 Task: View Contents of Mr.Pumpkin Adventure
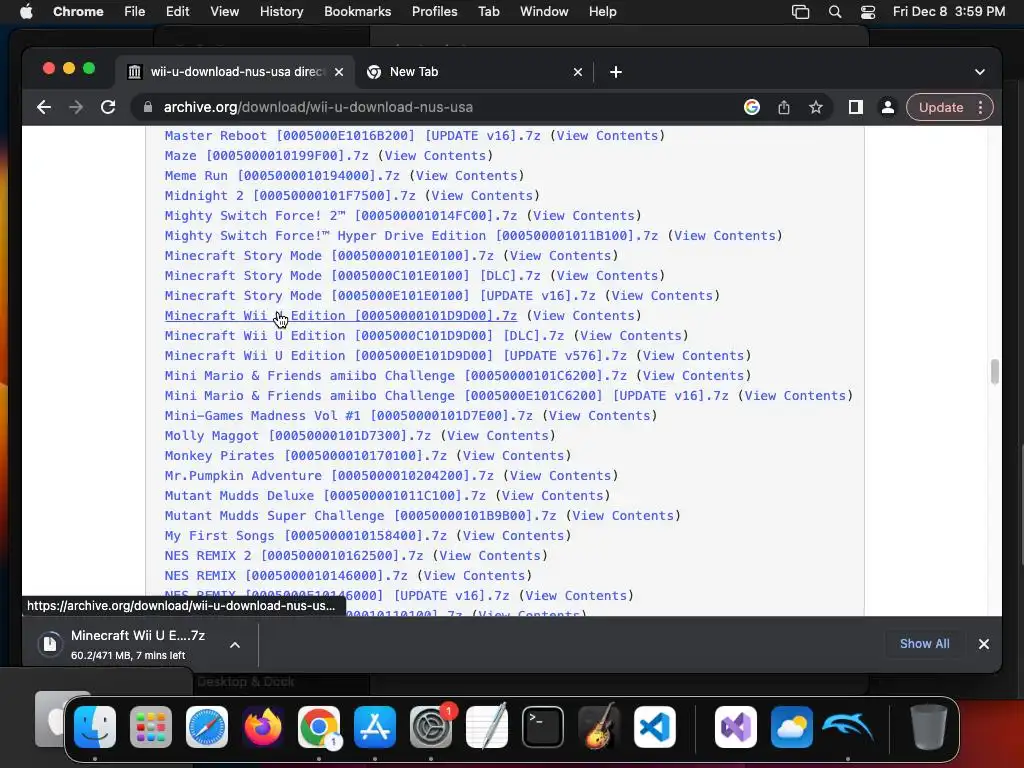click(560, 475)
